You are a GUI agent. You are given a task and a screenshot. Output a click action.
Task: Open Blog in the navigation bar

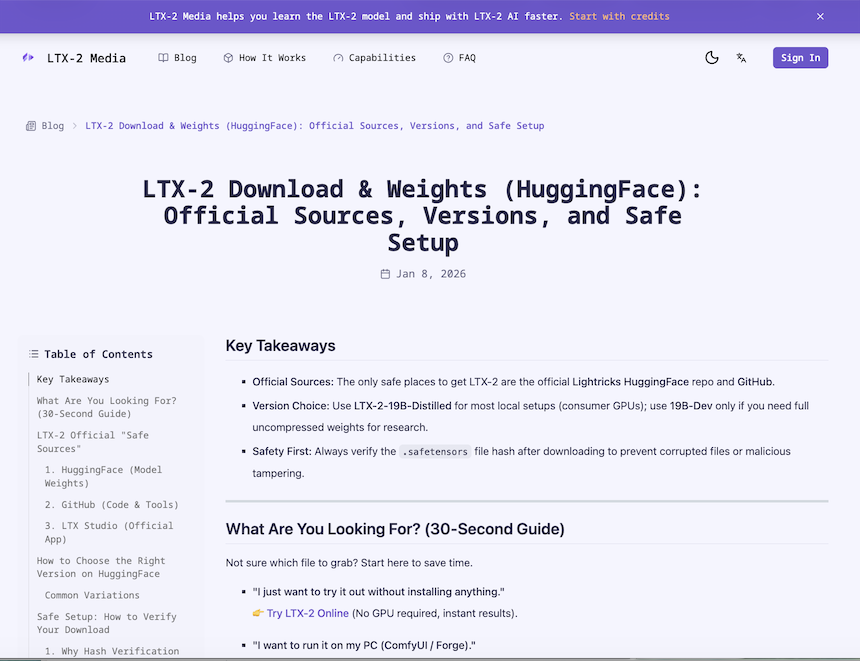[x=177, y=58]
